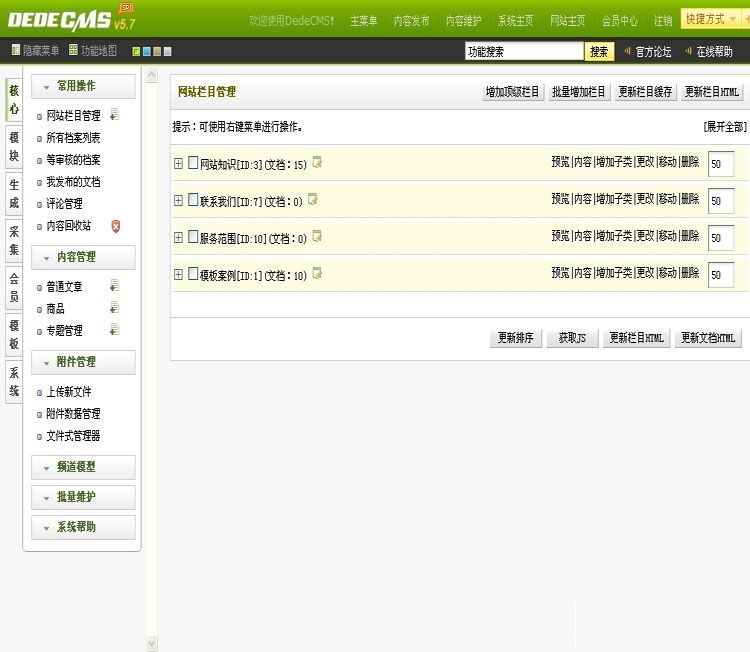
Task: Click 注销 to log out
Action: (663, 21)
